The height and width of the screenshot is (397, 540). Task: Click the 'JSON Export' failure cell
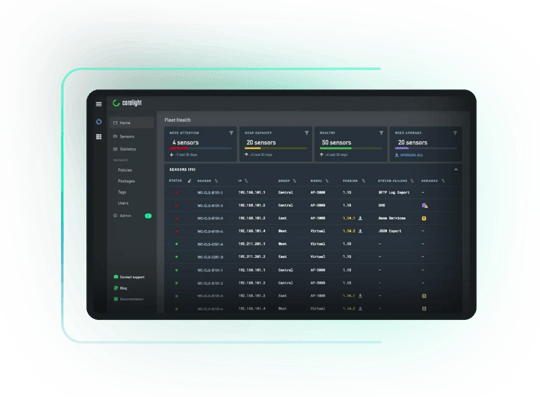click(x=390, y=231)
